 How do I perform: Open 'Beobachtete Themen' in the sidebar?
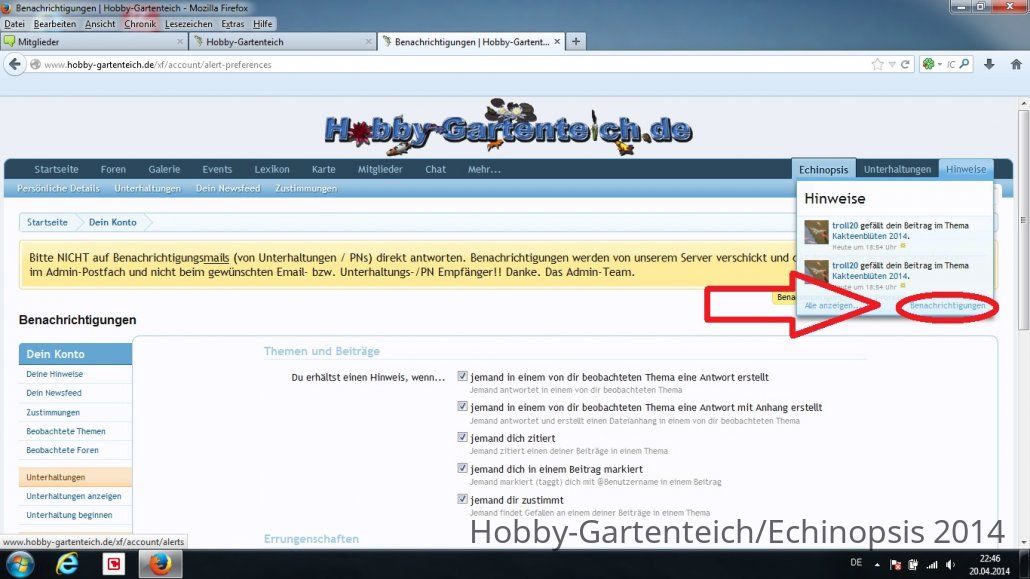point(66,431)
